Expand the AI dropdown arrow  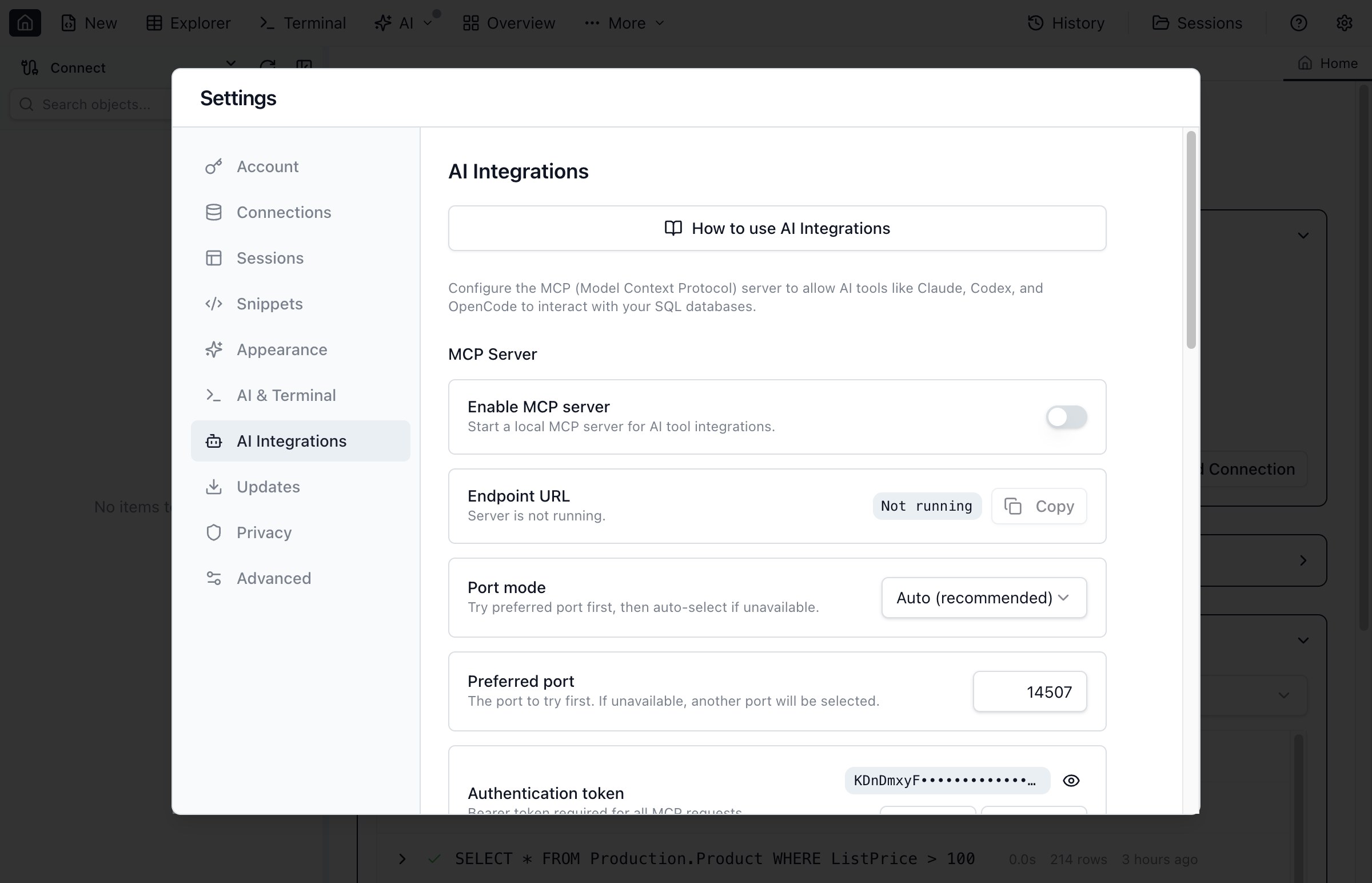[x=428, y=23]
